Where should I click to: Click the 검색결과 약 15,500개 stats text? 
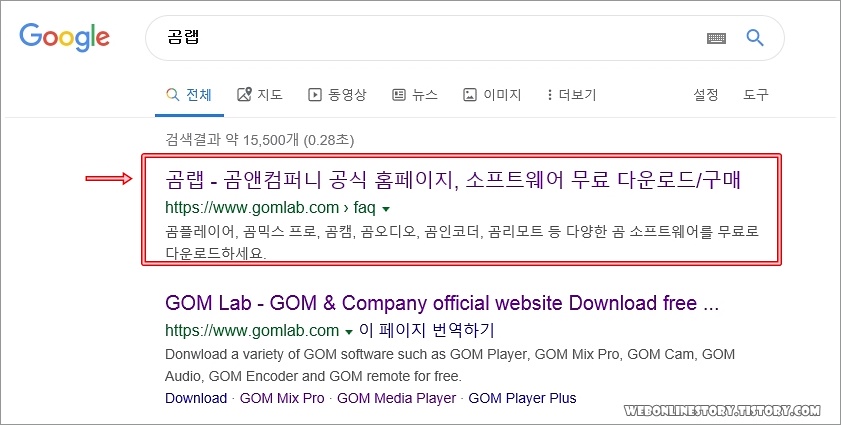pyautogui.click(x=260, y=141)
